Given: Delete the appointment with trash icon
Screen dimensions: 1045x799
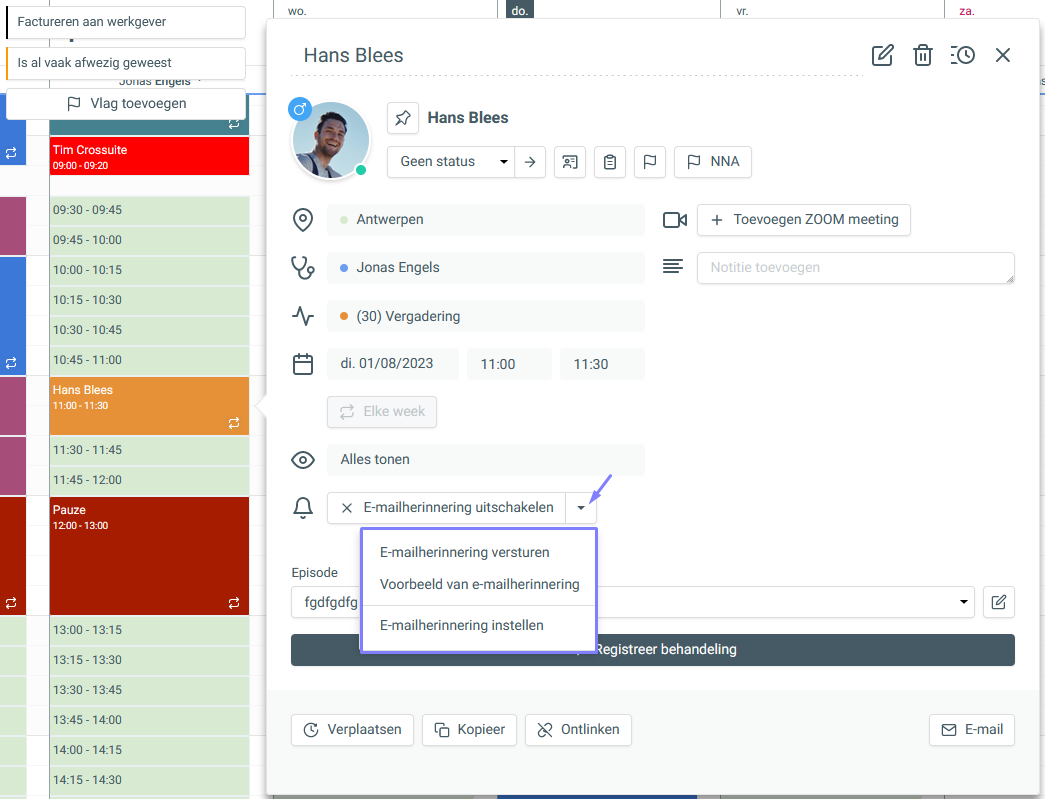Looking at the screenshot, I should click(x=922, y=55).
